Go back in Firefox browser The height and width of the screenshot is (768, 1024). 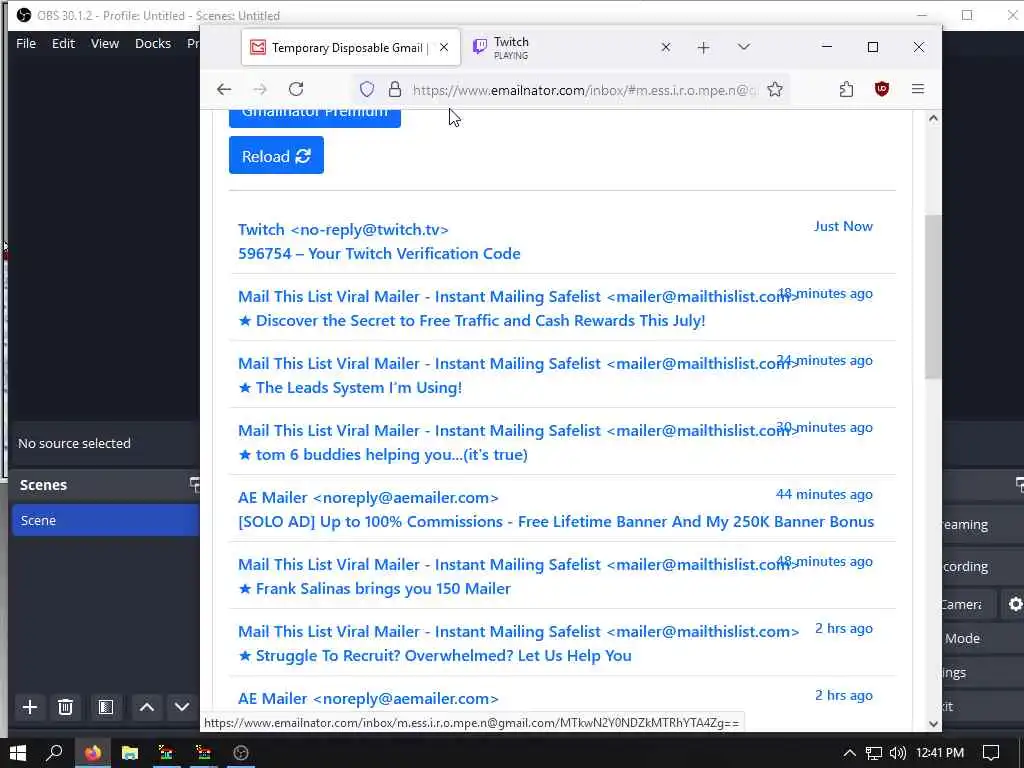point(224,89)
